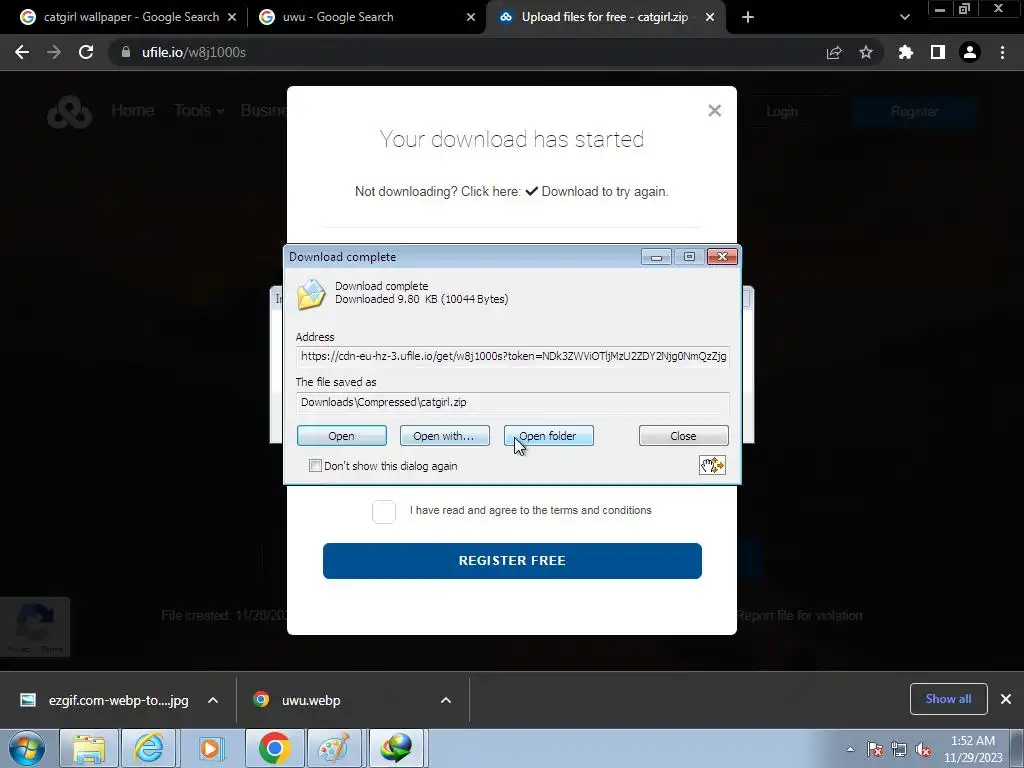Open a new browser tab
The width and height of the screenshot is (1024, 768).
click(x=748, y=17)
